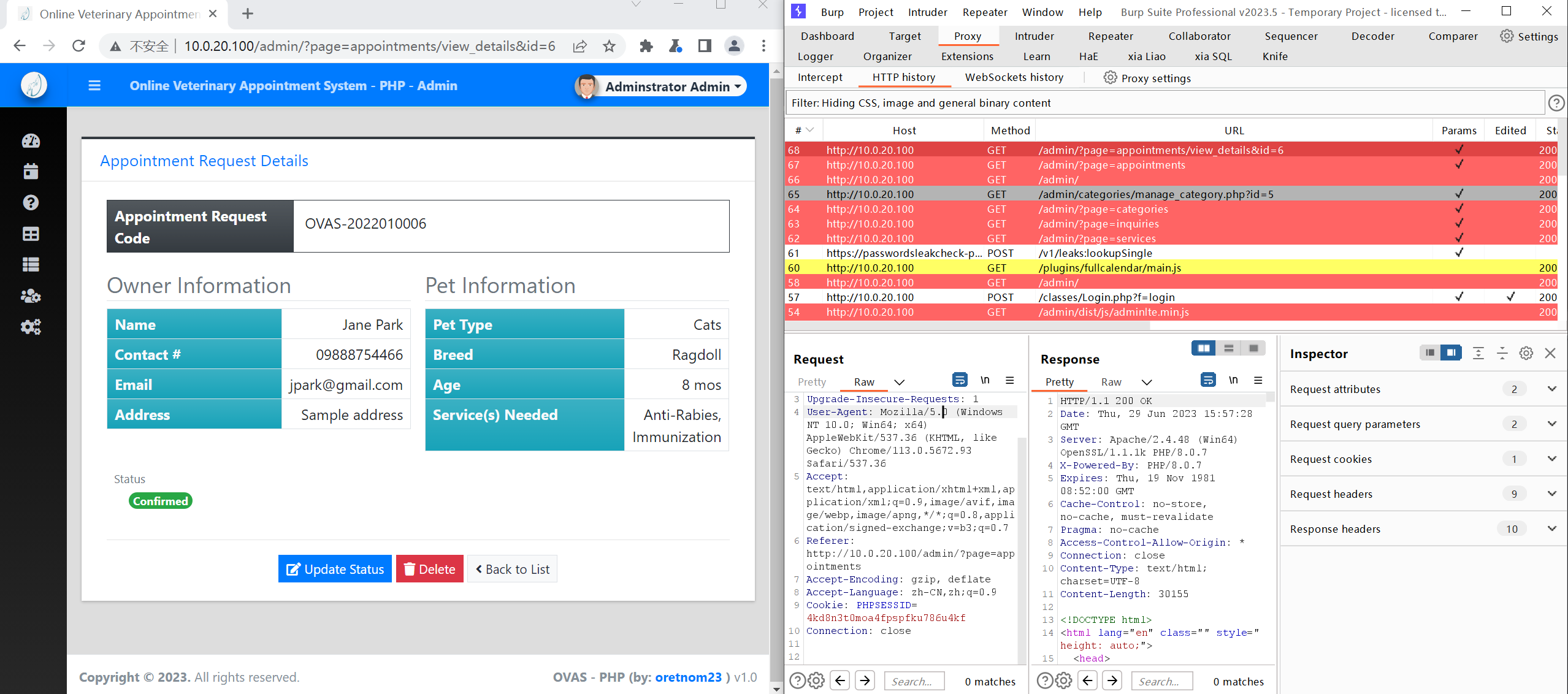Select row 57 POST Login.php request
Image resolution: width=1568 pixels, height=694 pixels.
[x=1171, y=297]
